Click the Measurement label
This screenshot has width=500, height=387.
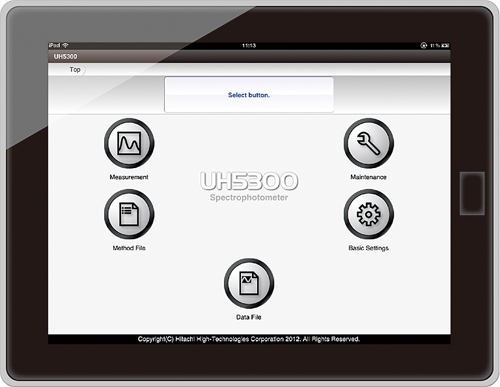129,177
